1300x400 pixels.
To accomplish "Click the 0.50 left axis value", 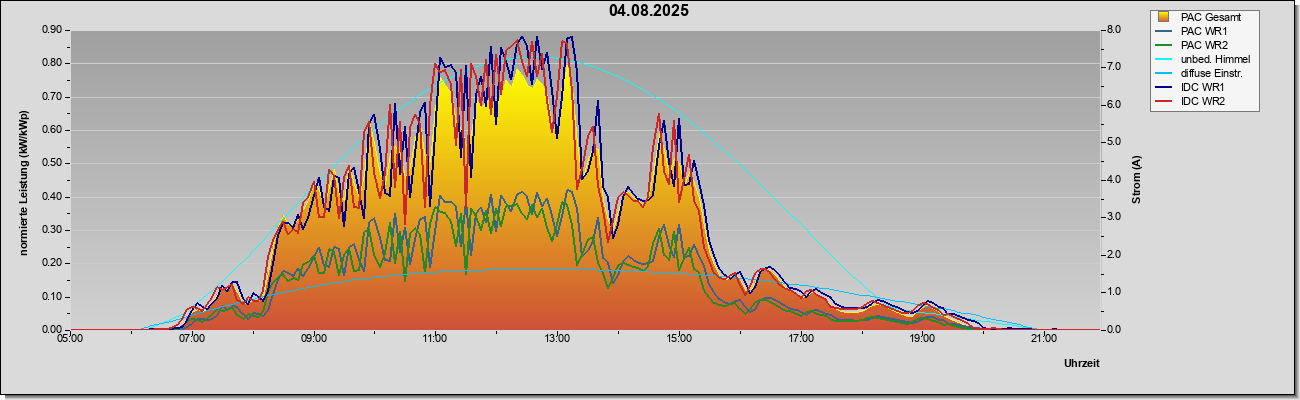I will pyautogui.click(x=52, y=163).
